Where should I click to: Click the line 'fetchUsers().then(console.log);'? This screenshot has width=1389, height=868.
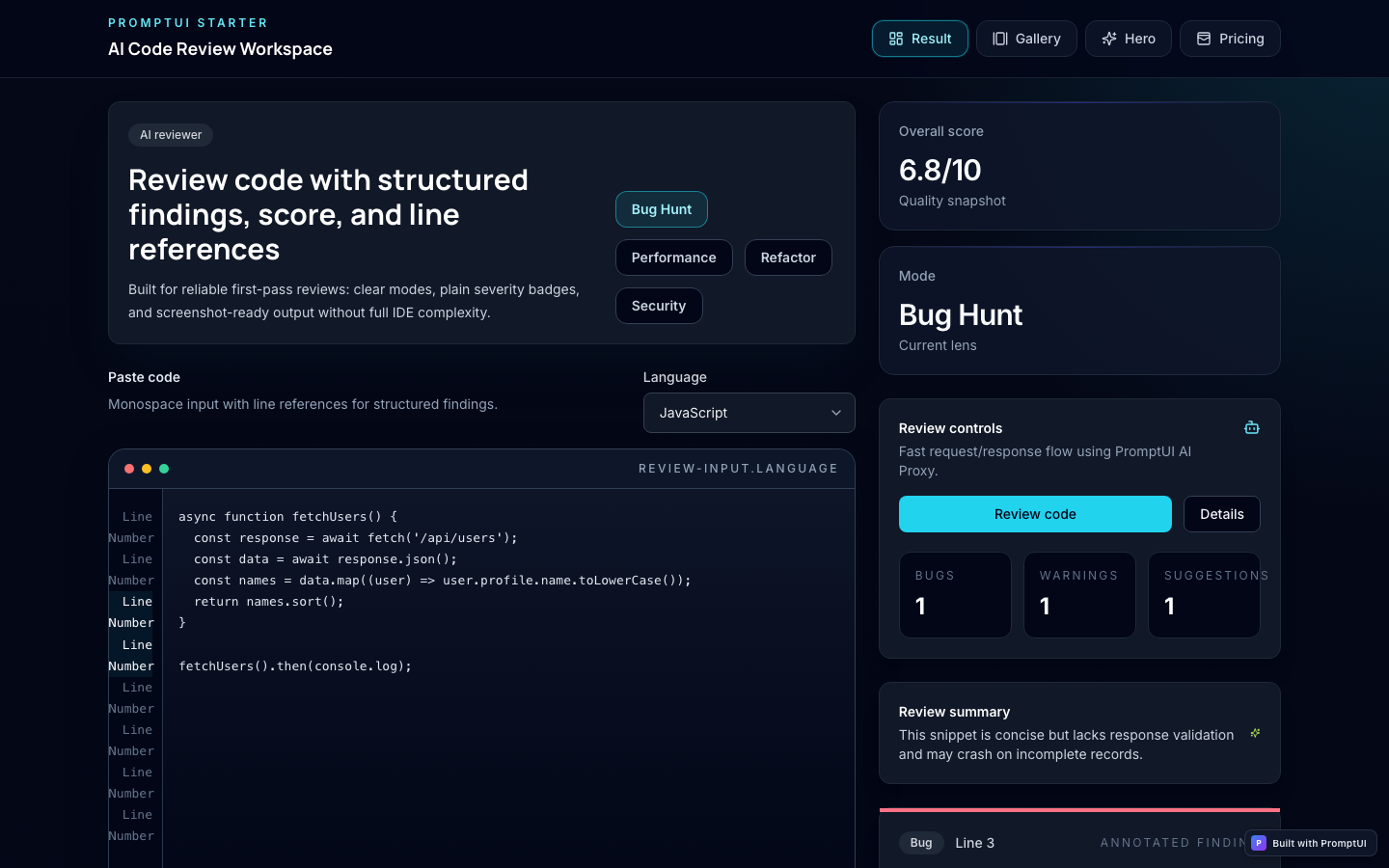[295, 666]
